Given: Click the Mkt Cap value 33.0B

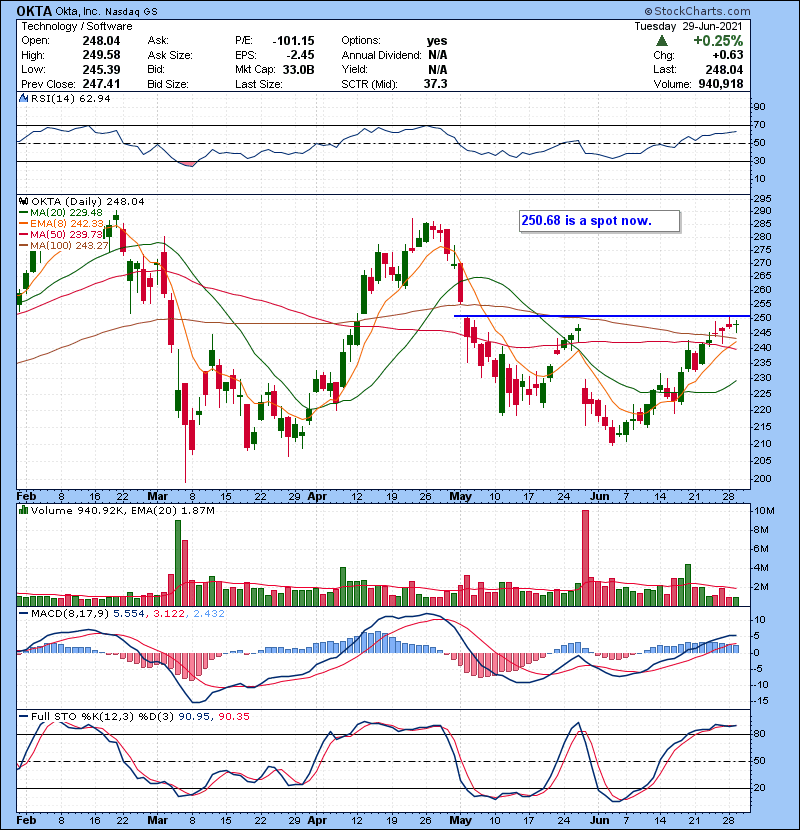Looking at the screenshot, I should click(298, 69).
